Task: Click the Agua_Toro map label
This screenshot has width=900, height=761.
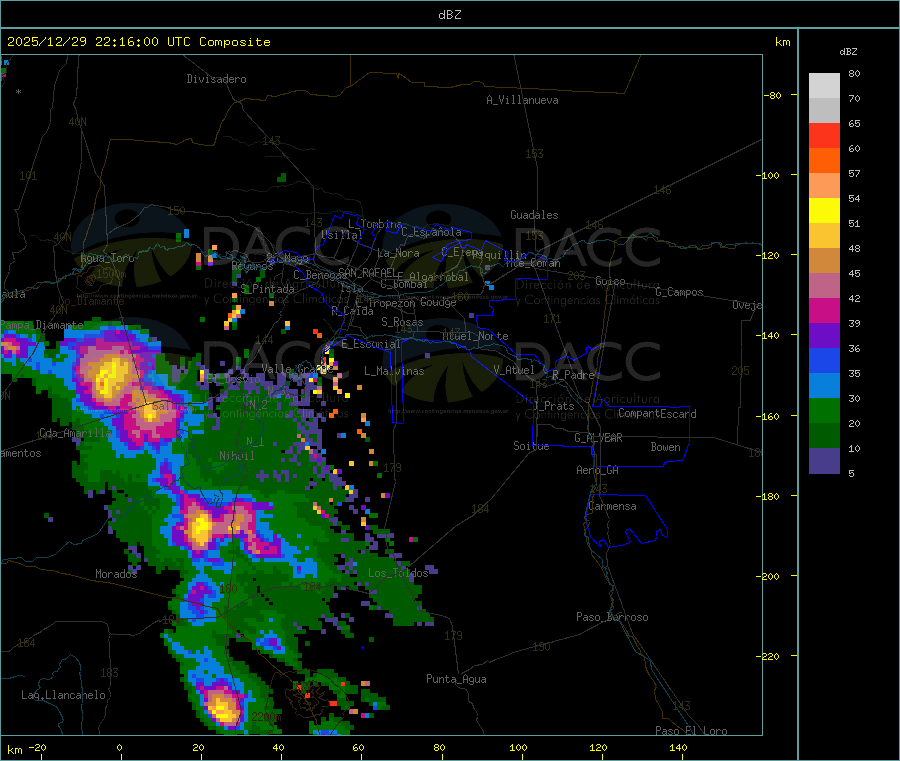Action: [x=107, y=258]
